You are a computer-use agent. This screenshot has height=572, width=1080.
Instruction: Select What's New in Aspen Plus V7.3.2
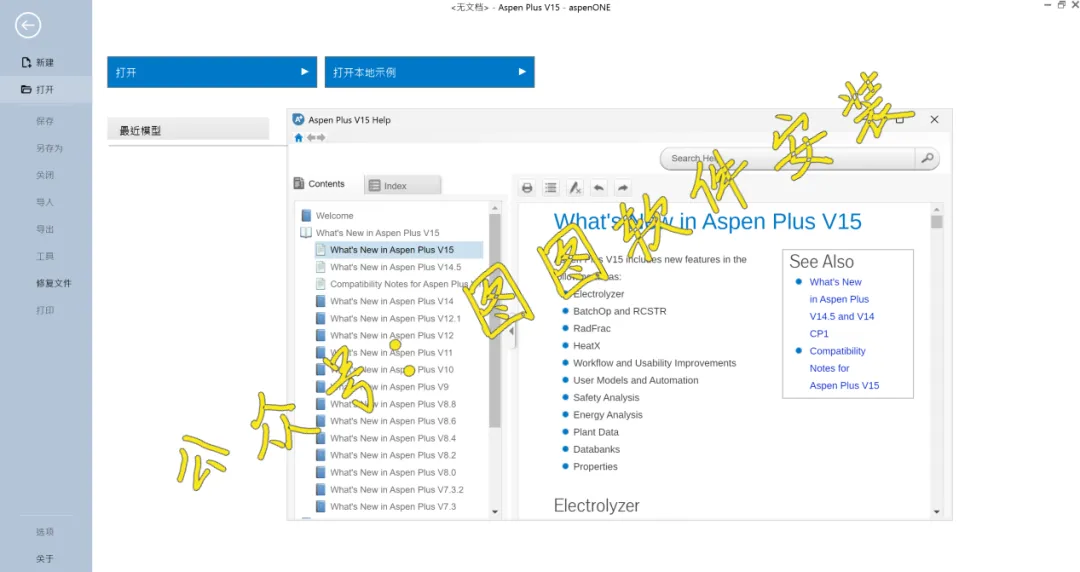pos(396,490)
